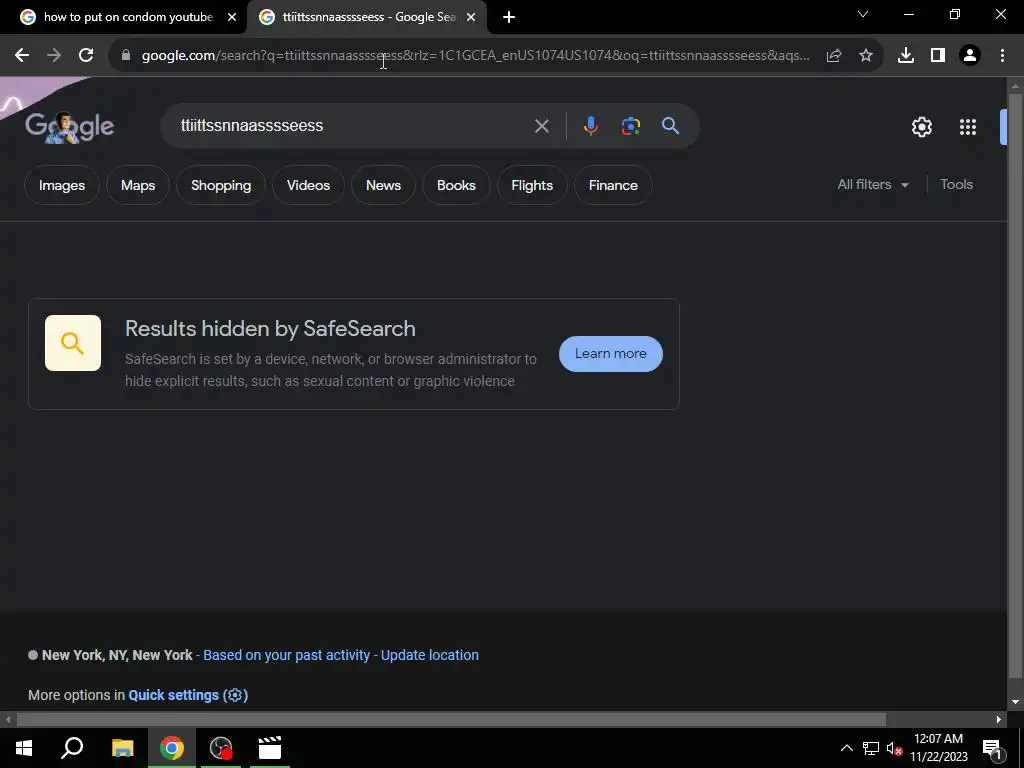Open network status tray icon
The image size is (1024, 768).
click(871, 748)
